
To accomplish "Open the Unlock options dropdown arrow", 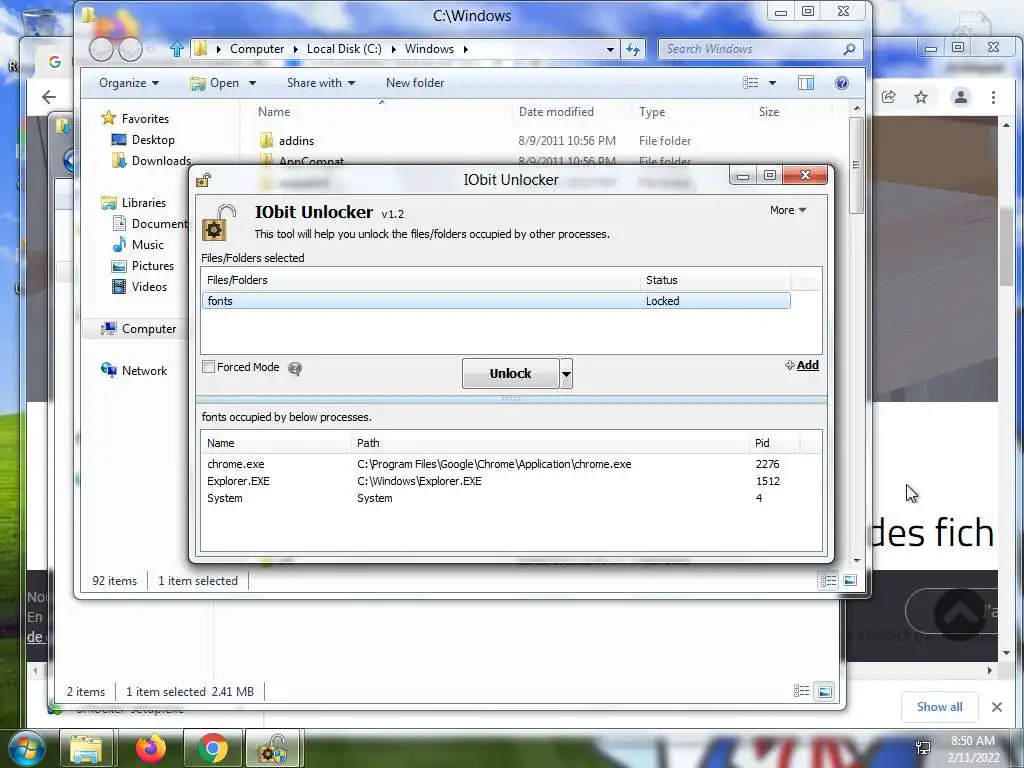I will pyautogui.click(x=566, y=374).
